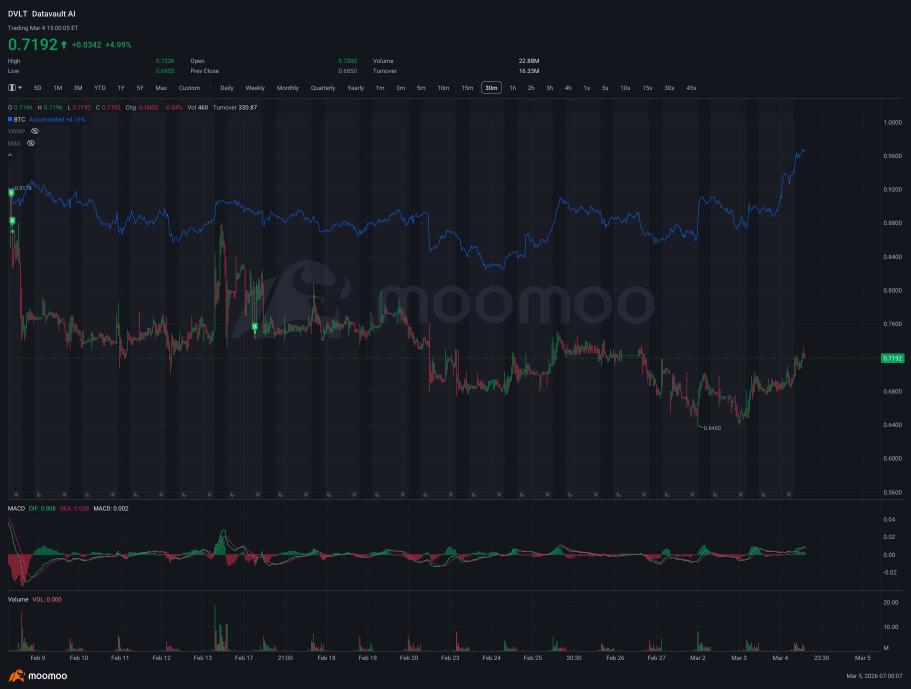
Task: Click the MACD indicator label
Action: [16, 508]
